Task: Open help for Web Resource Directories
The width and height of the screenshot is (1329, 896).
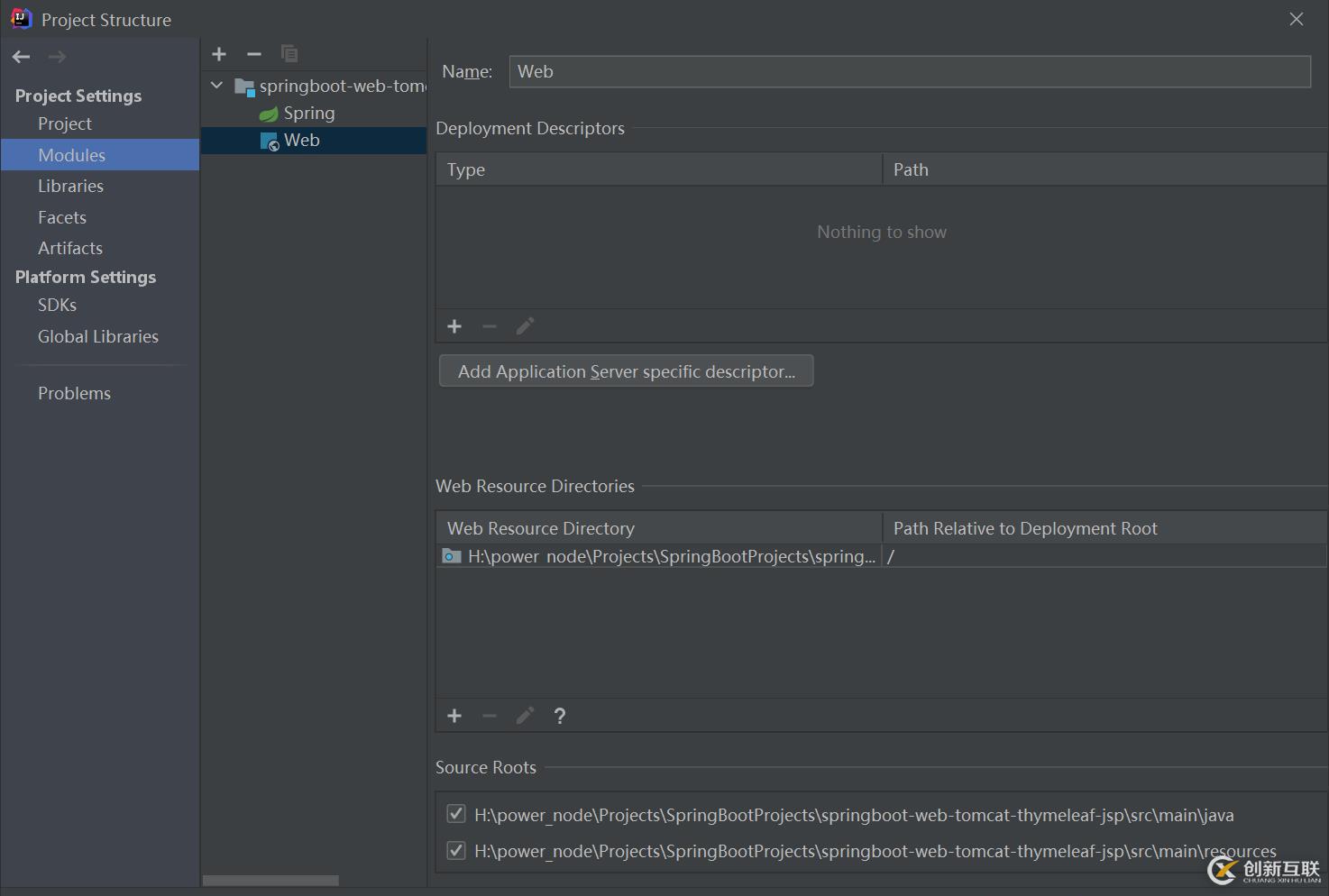Action: click(x=560, y=716)
